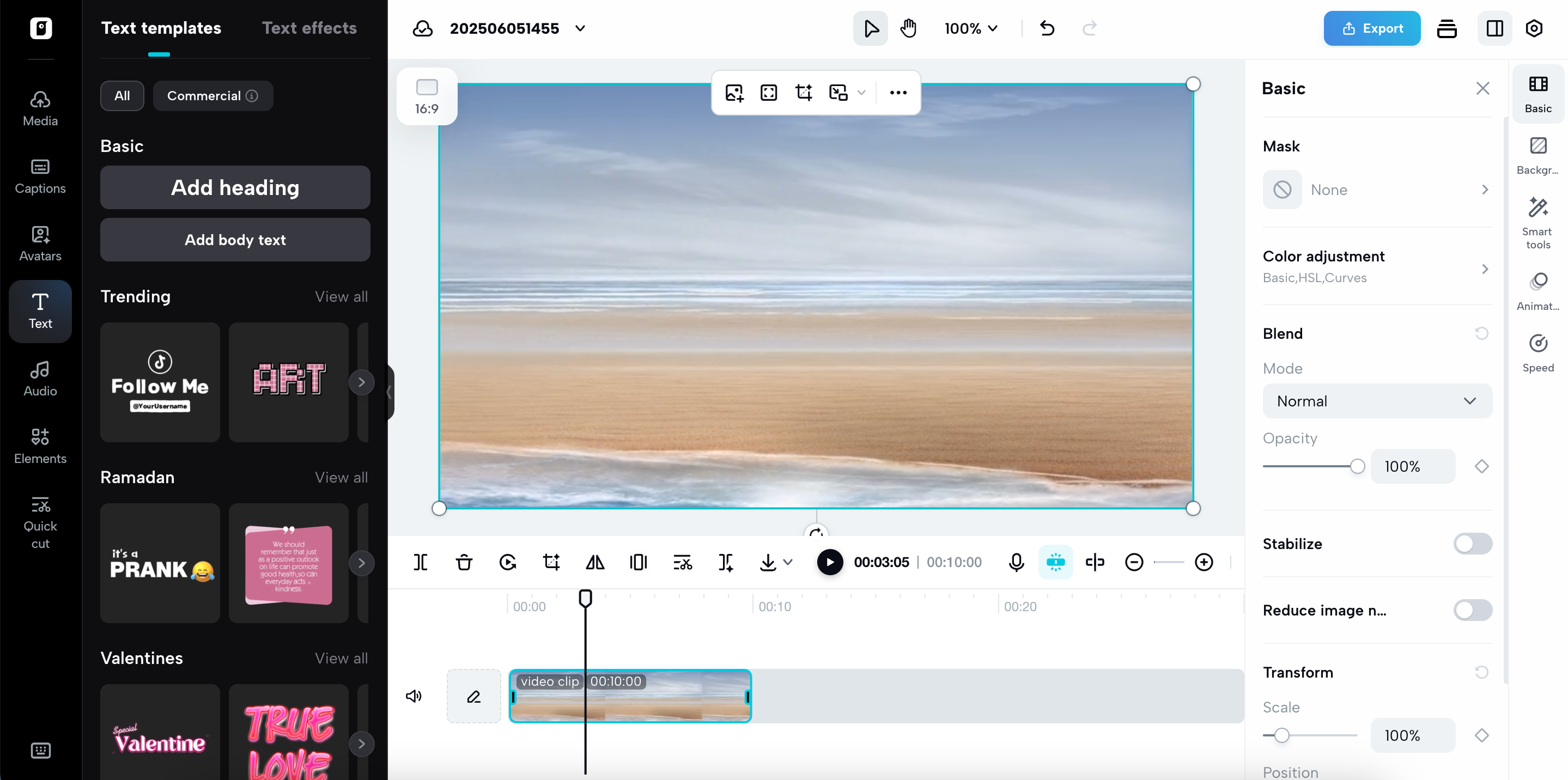
Task: Switch to the Text effects tab
Action: point(309,28)
